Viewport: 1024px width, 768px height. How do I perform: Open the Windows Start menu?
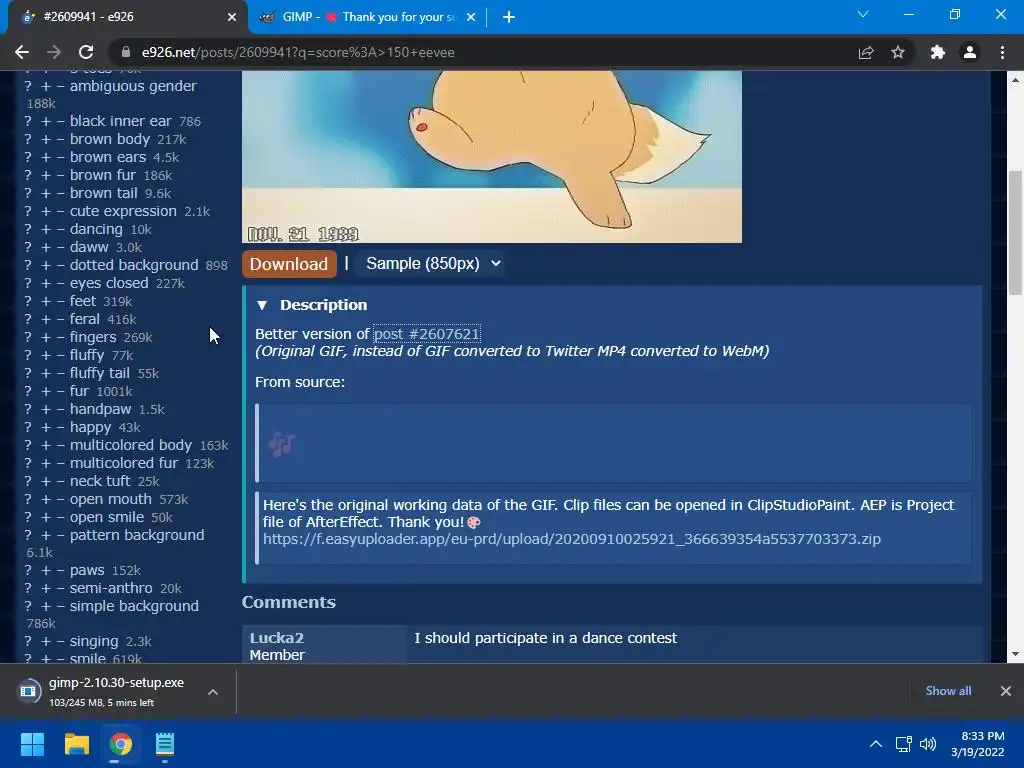(x=32, y=744)
